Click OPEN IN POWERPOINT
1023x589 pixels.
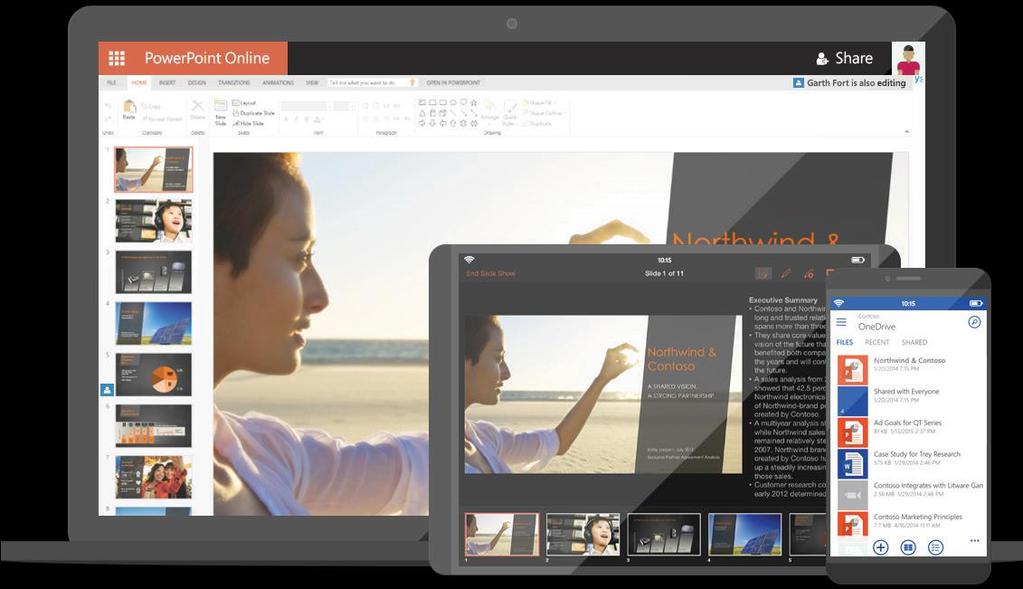(453, 83)
